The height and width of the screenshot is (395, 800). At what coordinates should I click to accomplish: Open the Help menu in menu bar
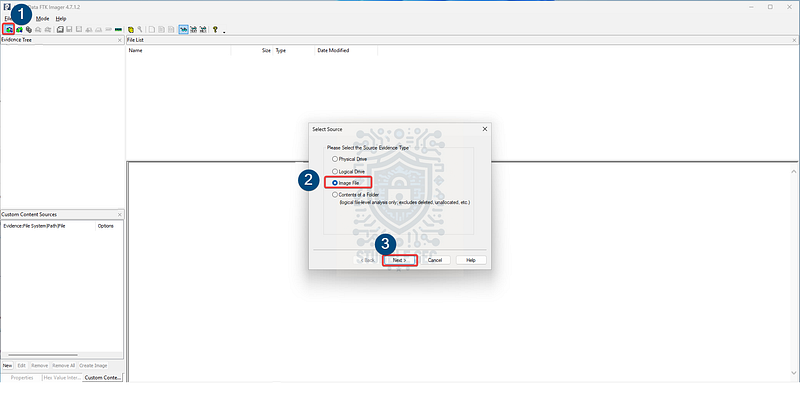point(61,18)
